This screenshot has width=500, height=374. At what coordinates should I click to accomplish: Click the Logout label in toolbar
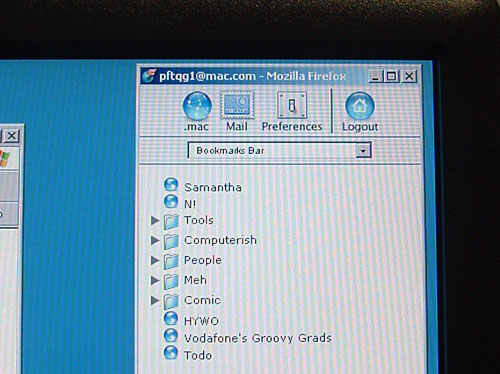[360, 127]
